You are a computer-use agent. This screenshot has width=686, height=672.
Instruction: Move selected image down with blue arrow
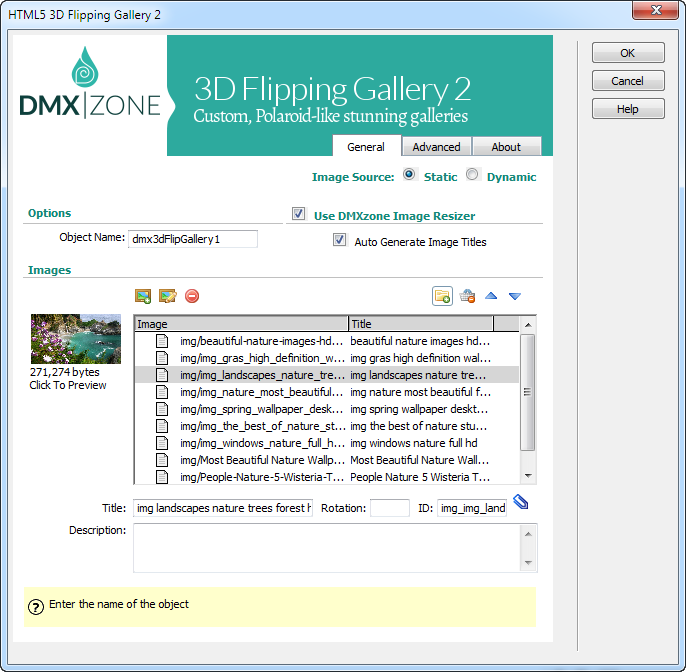pos(515,296)
